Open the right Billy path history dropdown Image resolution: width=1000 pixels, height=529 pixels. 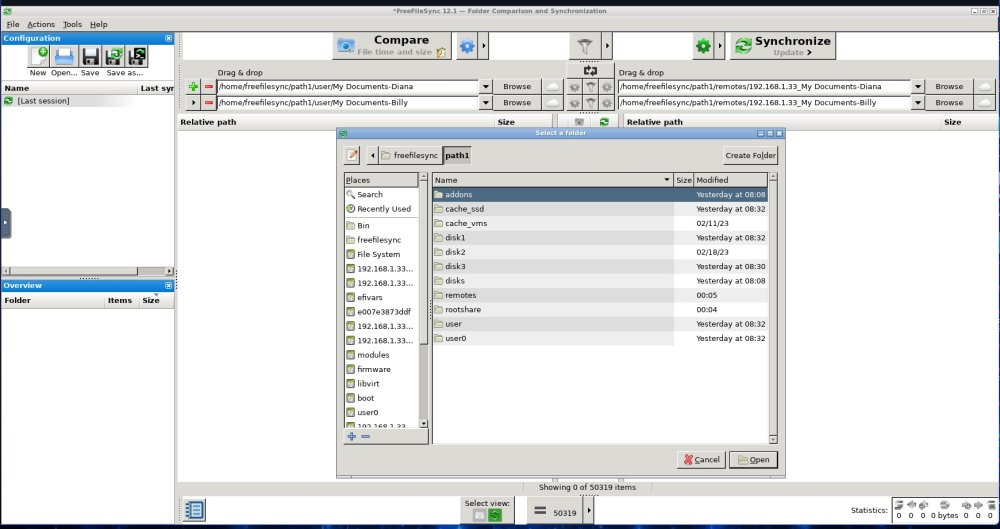click(x=918, y=103)
